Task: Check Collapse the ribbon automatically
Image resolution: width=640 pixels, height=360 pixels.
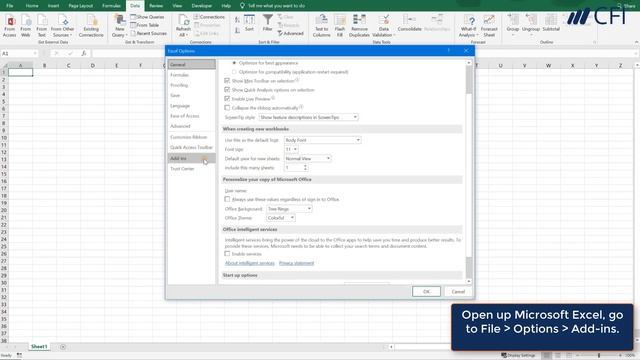Action: click(227, 108)
